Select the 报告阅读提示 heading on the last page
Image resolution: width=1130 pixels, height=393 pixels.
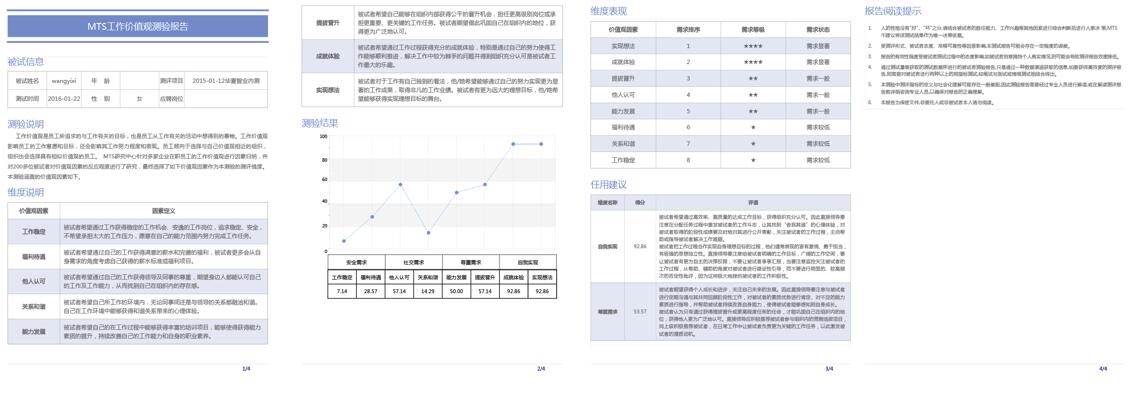point(892,11)
